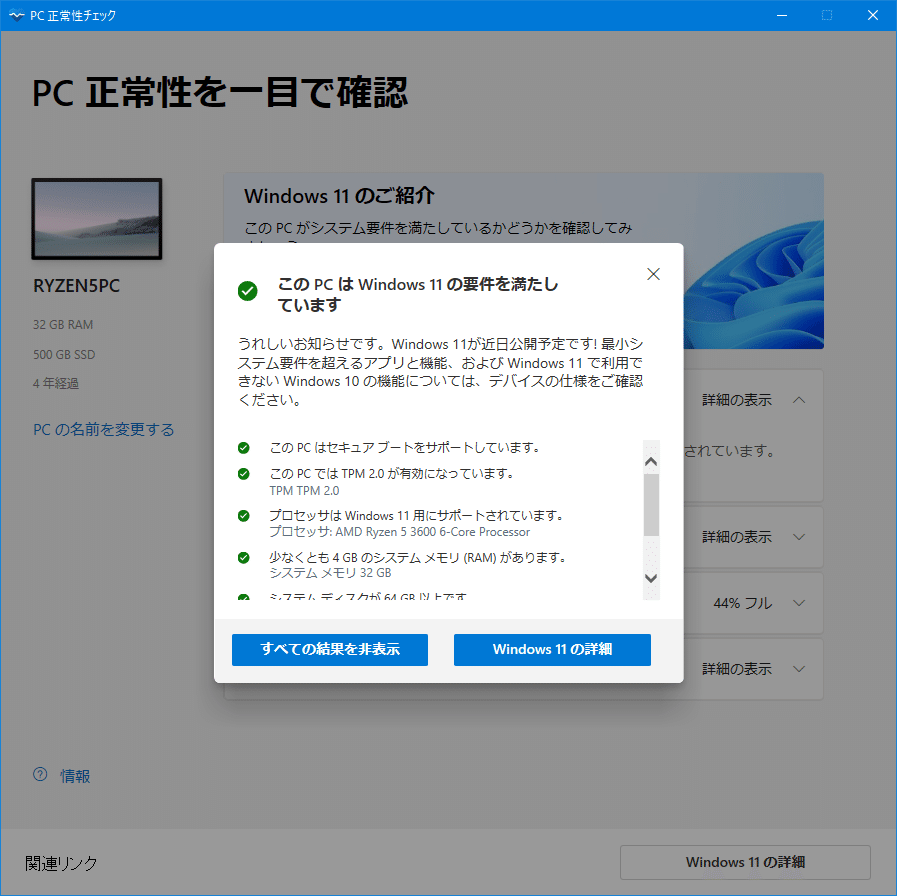The width and height of the screenshot is (897, 896).
Task: Click the すべての結果を非表示 button
Action: pyautogui.click(x=330, y=649)
